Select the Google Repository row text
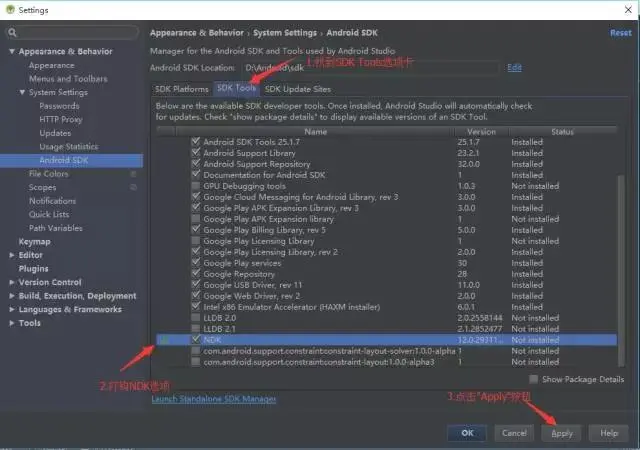Viewport: 640px width, 450px height. coord(239,274)
